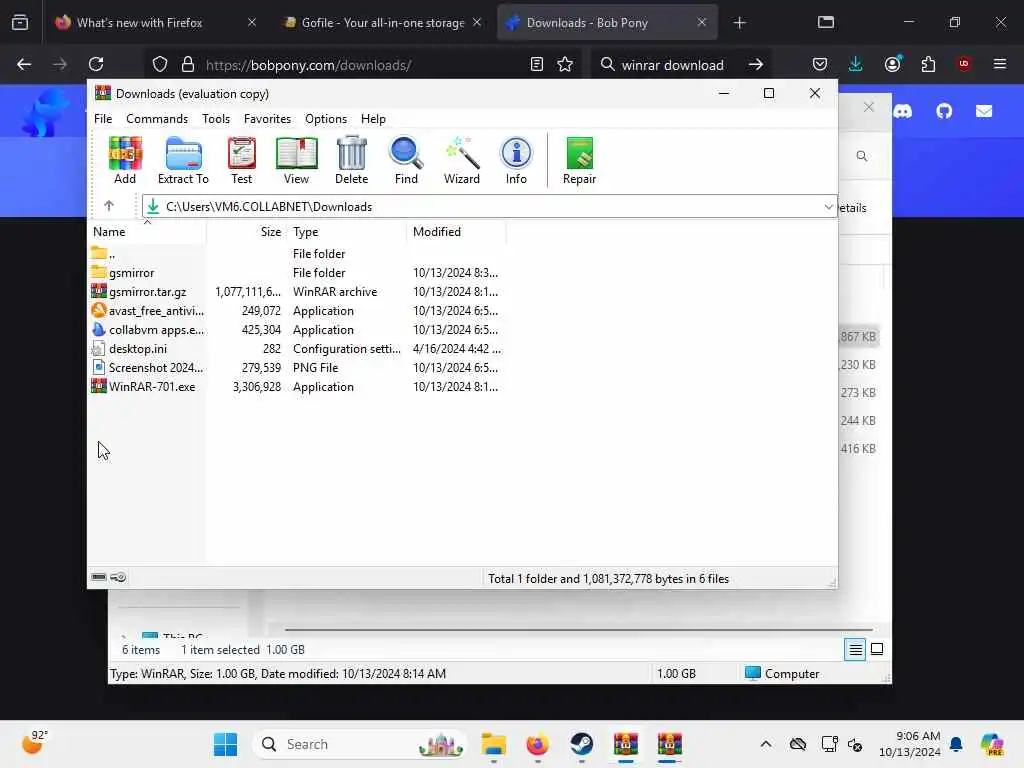This screenshot has width=1024, height=768.
Task: Switch the Explorer window to details view
Action: pyautogui.click(x=855, y=649)
